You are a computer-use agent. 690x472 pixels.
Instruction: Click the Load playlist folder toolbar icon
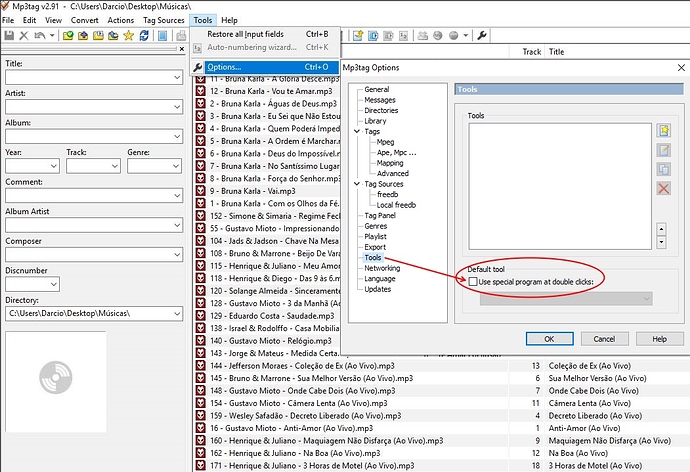click(98, 36)
